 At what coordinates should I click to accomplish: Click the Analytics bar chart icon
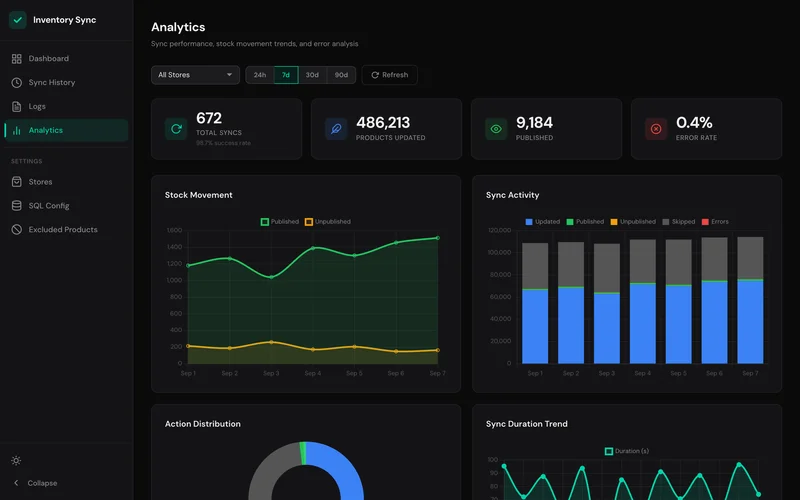click(16, 131)
